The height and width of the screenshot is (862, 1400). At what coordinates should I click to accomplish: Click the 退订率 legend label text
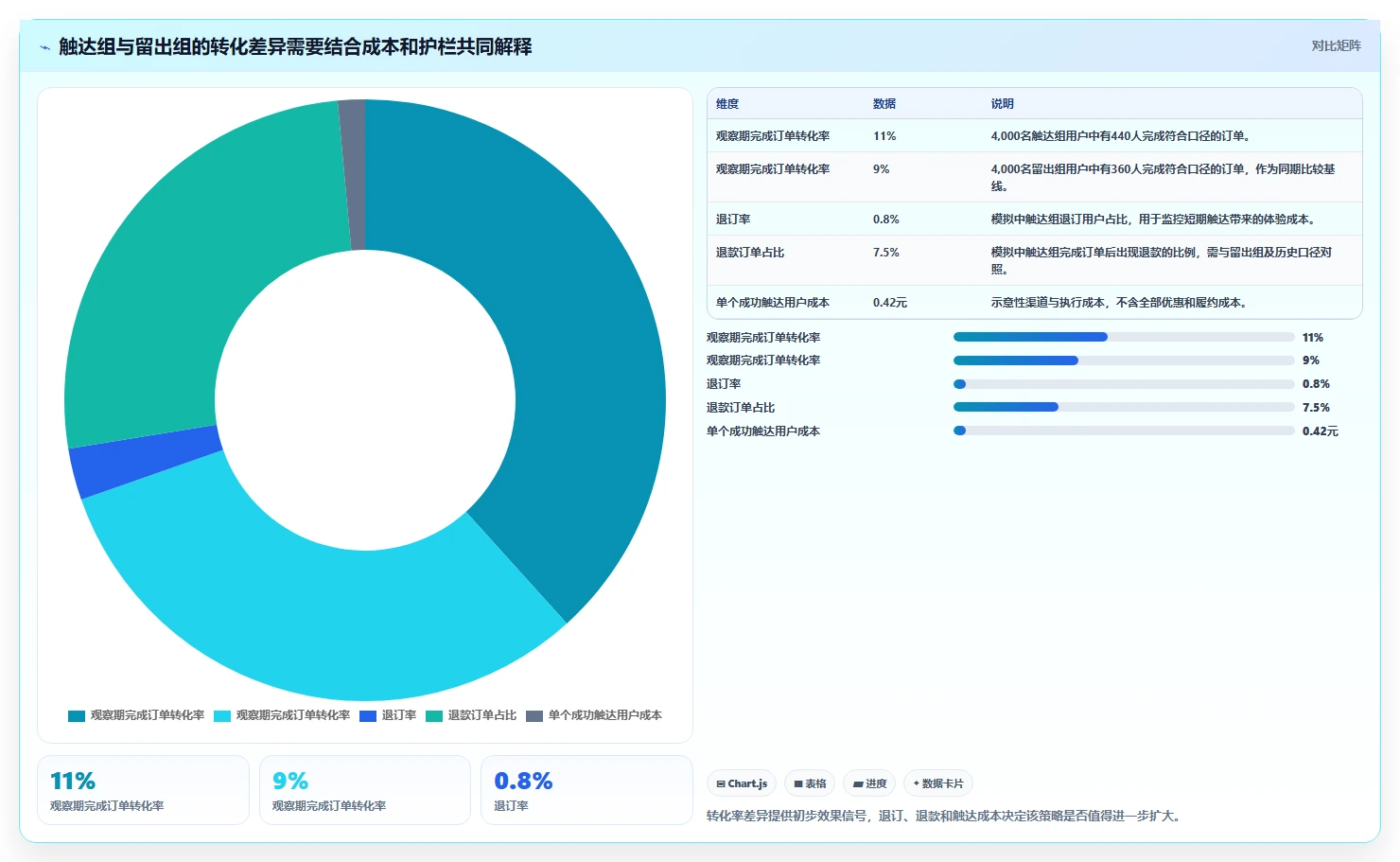pyautogui.click(x=399, y=715)
